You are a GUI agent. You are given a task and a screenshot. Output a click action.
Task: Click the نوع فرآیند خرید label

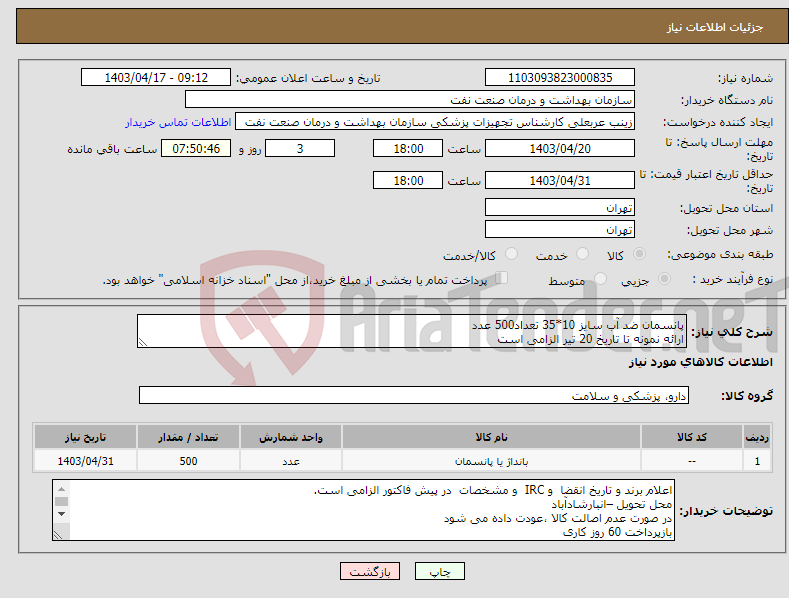[x=733, y=279]
